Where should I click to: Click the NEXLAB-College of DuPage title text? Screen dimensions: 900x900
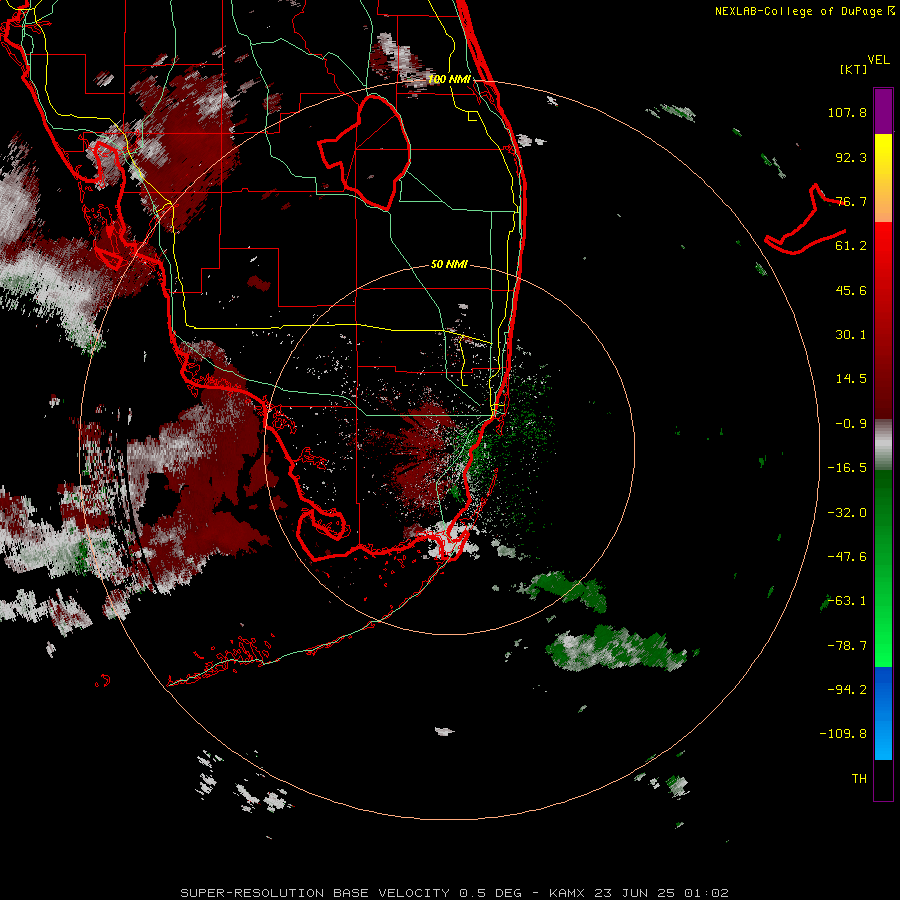pos(805,11)
